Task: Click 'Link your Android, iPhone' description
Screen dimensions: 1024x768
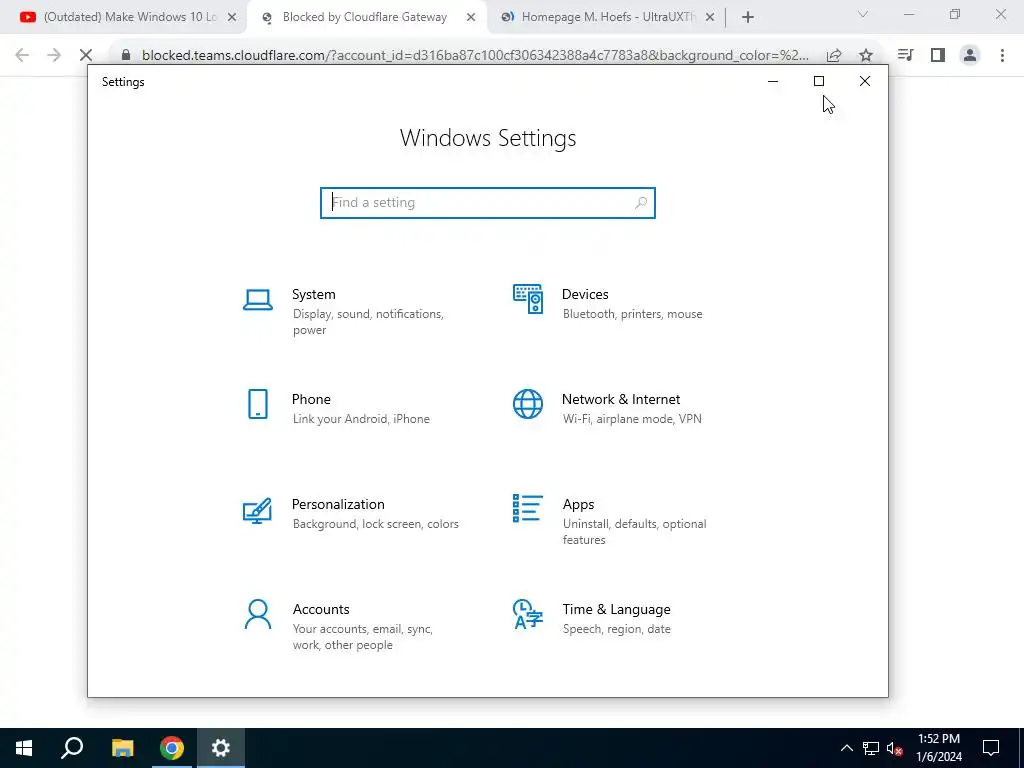Action: tap(361, 419)
